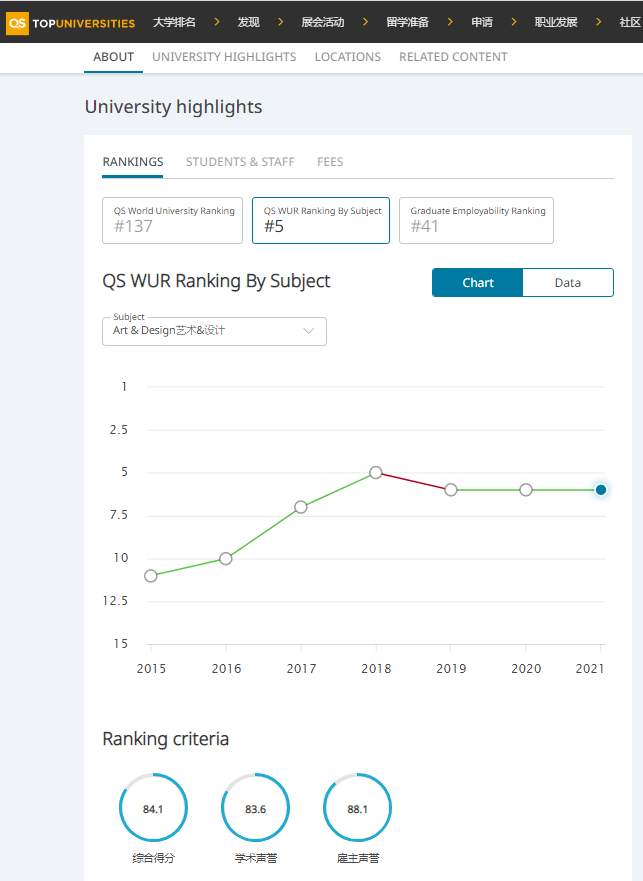Click the 2018 x-axis year label

376,669
